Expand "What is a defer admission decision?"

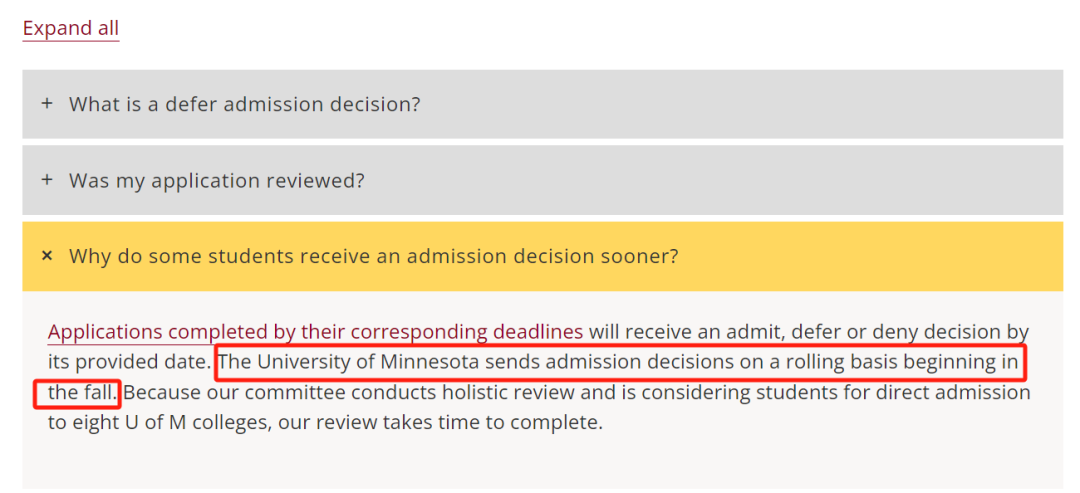[x=244, y=104]
